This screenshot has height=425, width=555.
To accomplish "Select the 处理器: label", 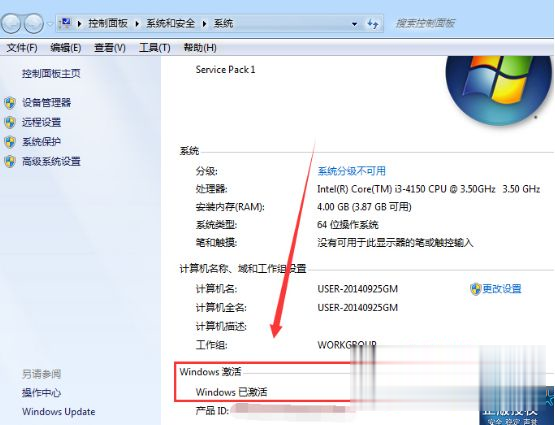I will (211, 189).
